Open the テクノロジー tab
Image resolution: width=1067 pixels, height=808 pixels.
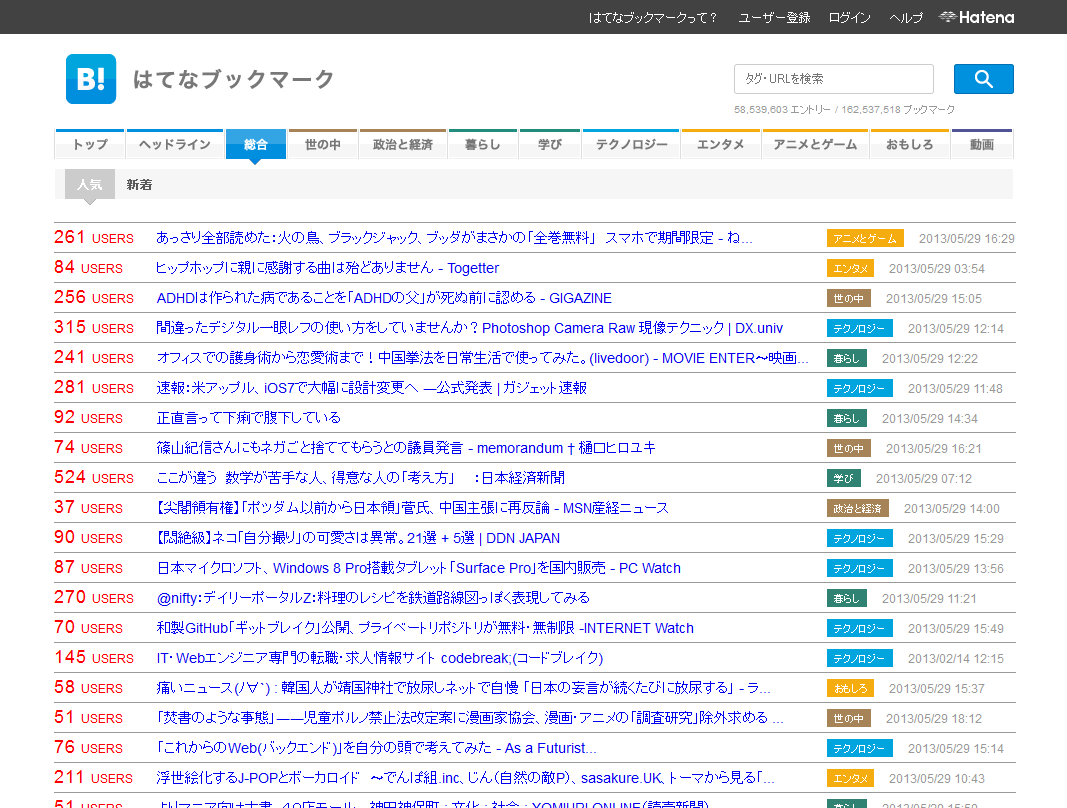click(x=631, y=144)
